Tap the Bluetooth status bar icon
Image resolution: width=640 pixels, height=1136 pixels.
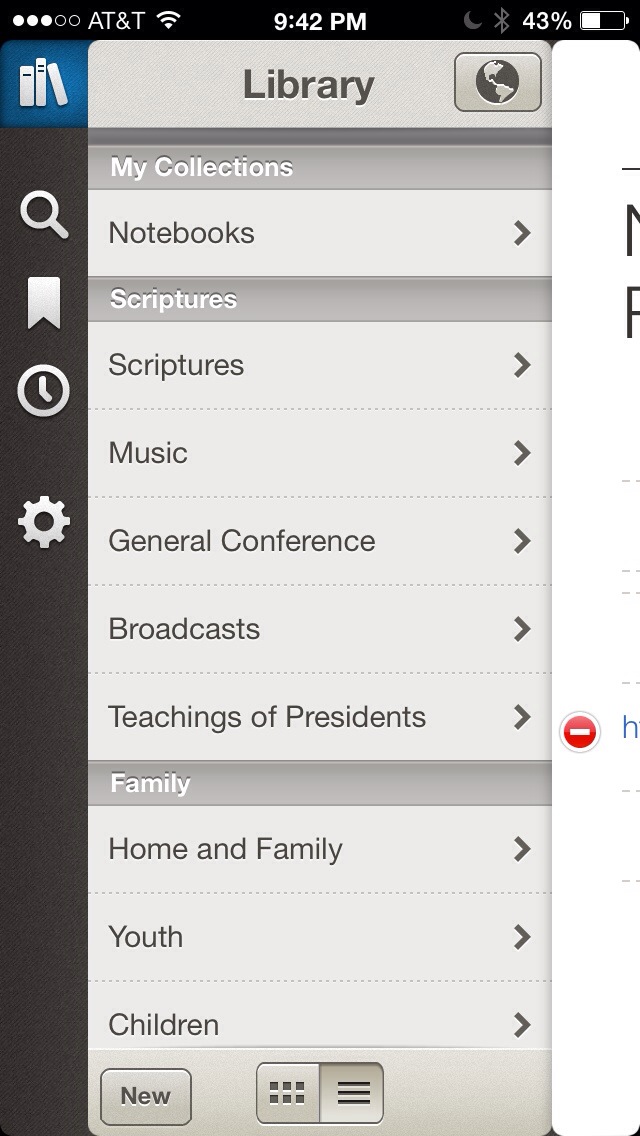point(501,20)
